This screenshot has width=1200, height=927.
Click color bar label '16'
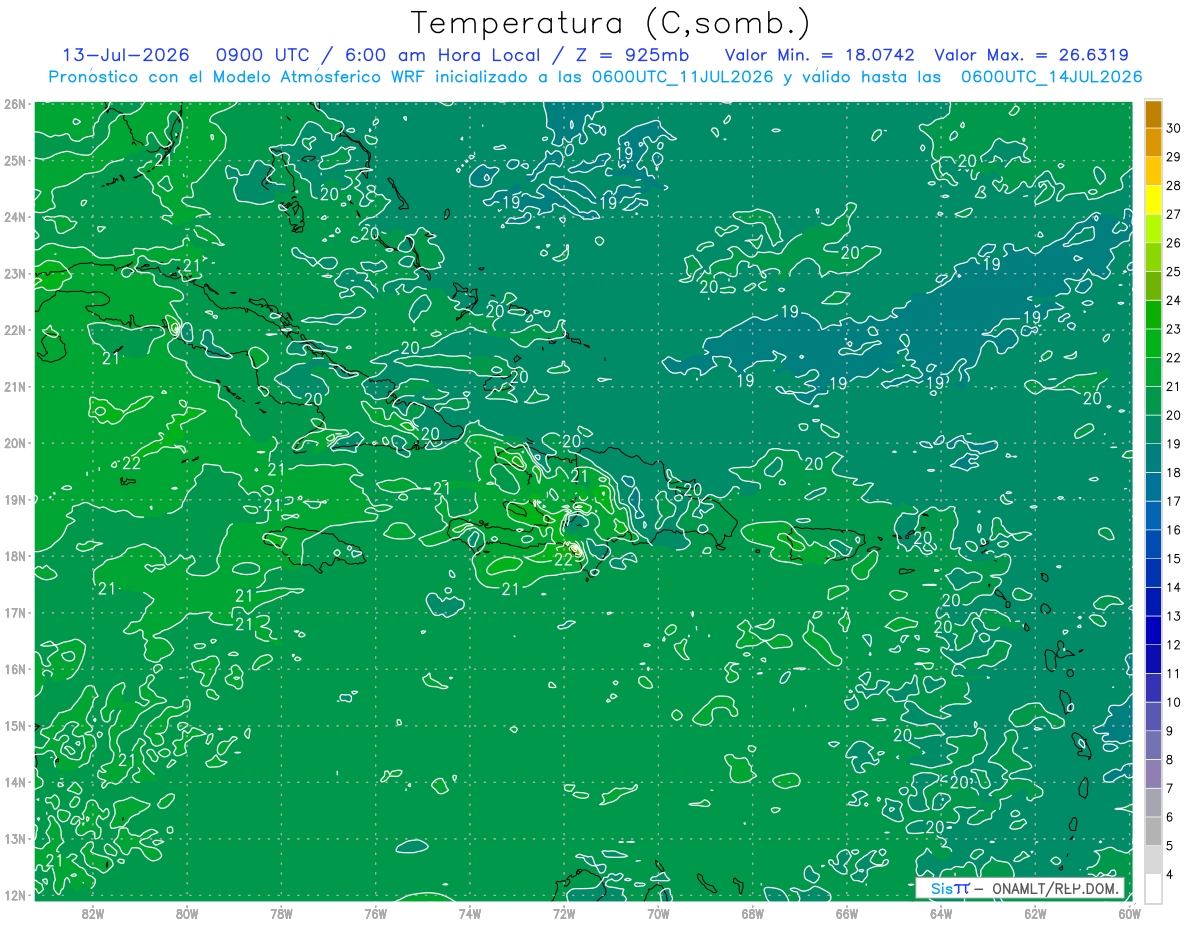[x=1173, y=530]
